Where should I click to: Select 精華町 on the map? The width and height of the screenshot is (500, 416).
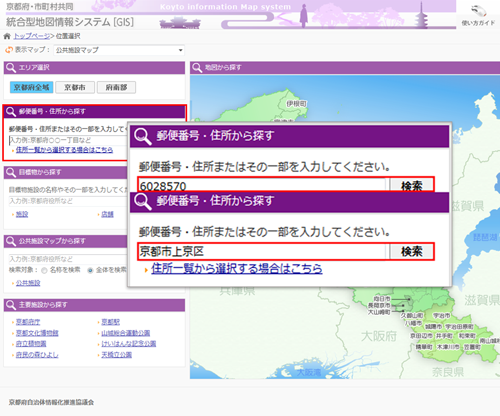click(424, 347)
